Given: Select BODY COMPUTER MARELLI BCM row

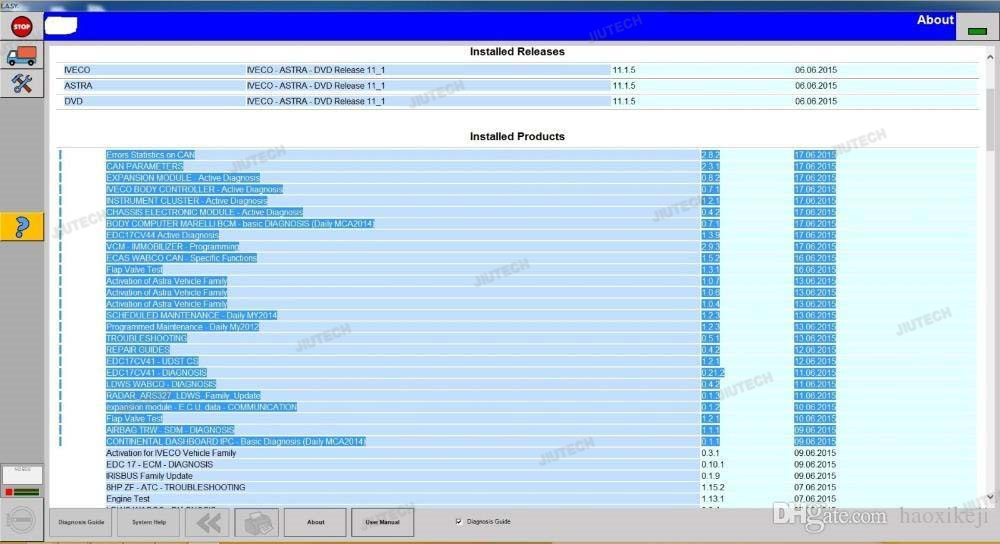Looking at the screenshot, I should coord(517,224).
